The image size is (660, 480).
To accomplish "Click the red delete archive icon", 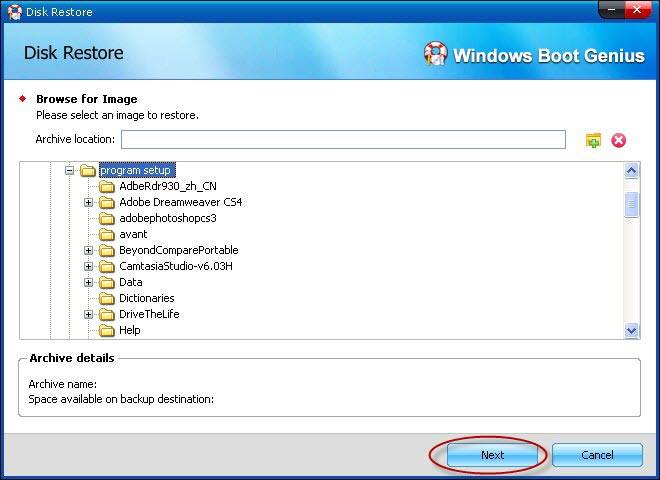I will (x=618, y=140).
